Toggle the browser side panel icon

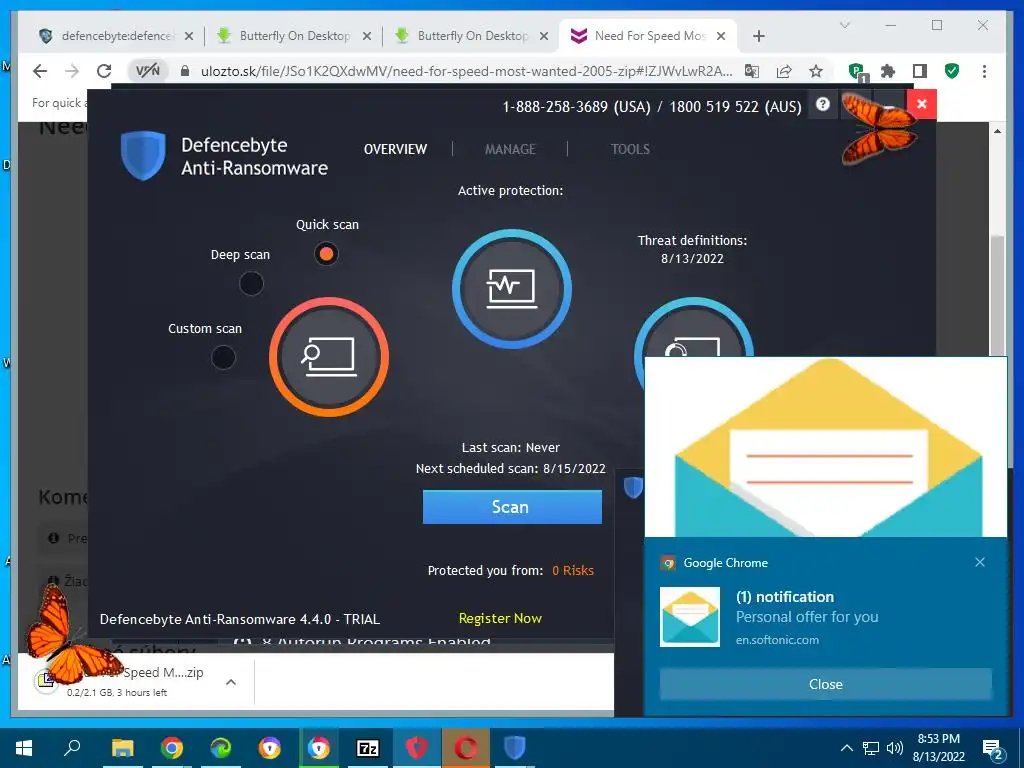tap(920, 71)
